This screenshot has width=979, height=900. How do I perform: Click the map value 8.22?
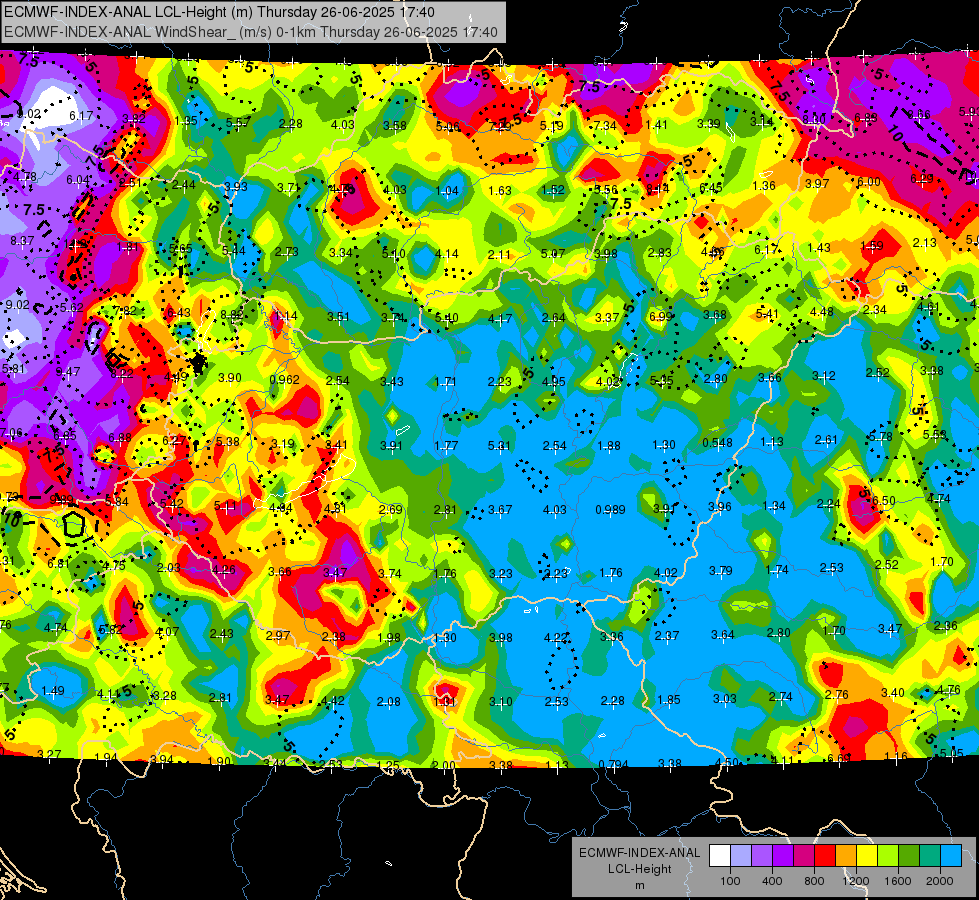point(122,373)
